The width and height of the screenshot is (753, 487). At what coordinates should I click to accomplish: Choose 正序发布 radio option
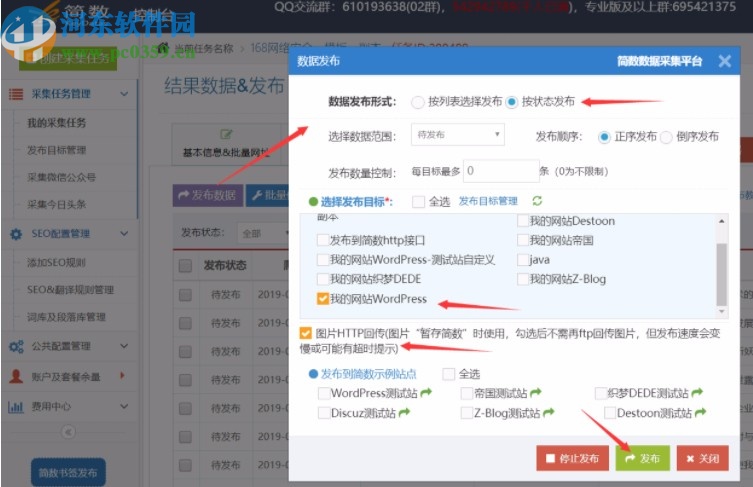[x=604, y=137]
